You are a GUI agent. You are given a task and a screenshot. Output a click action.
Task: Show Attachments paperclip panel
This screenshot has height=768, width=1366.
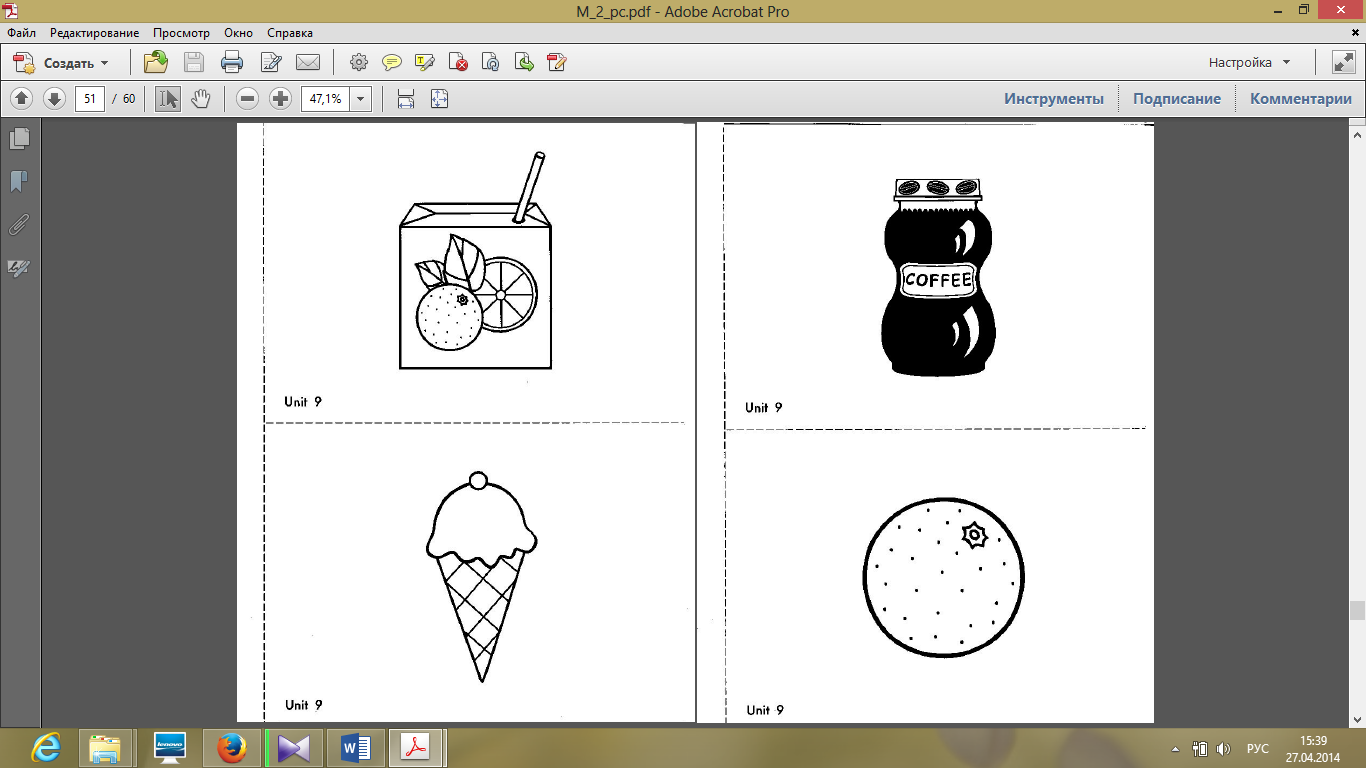19,224
